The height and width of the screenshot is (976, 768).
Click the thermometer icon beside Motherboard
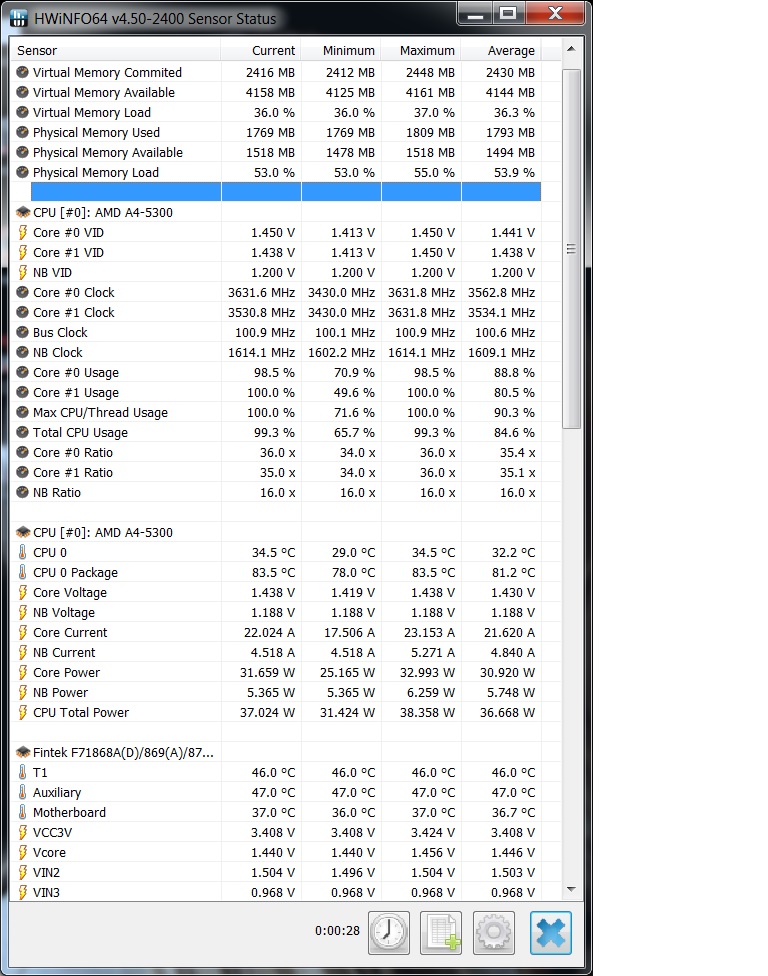click(x=23, y=812)
